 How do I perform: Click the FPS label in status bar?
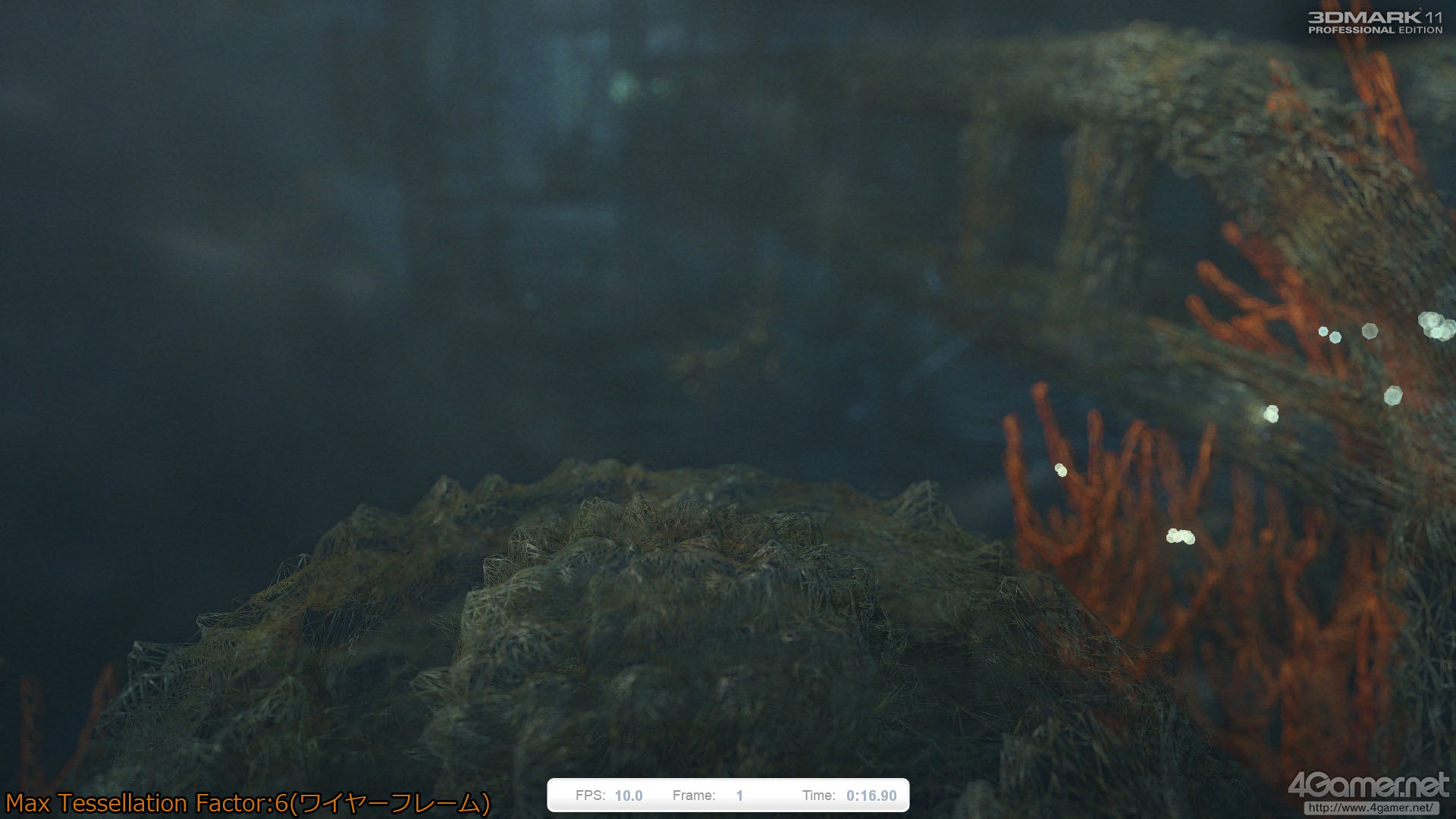590,795
